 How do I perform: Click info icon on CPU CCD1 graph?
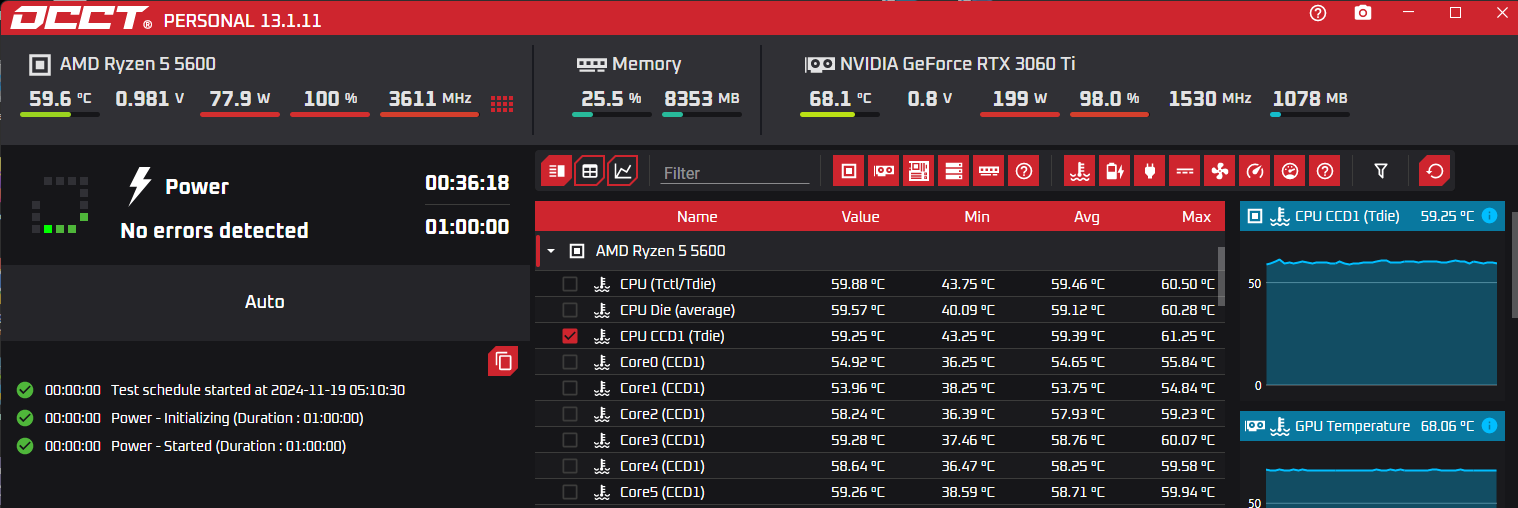(1489, 215)
